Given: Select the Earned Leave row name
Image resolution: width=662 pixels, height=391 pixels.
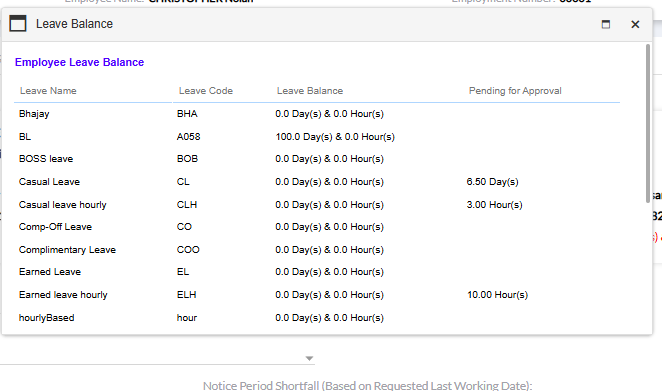Looking at the screenshot, I should [x=50, y=272].
